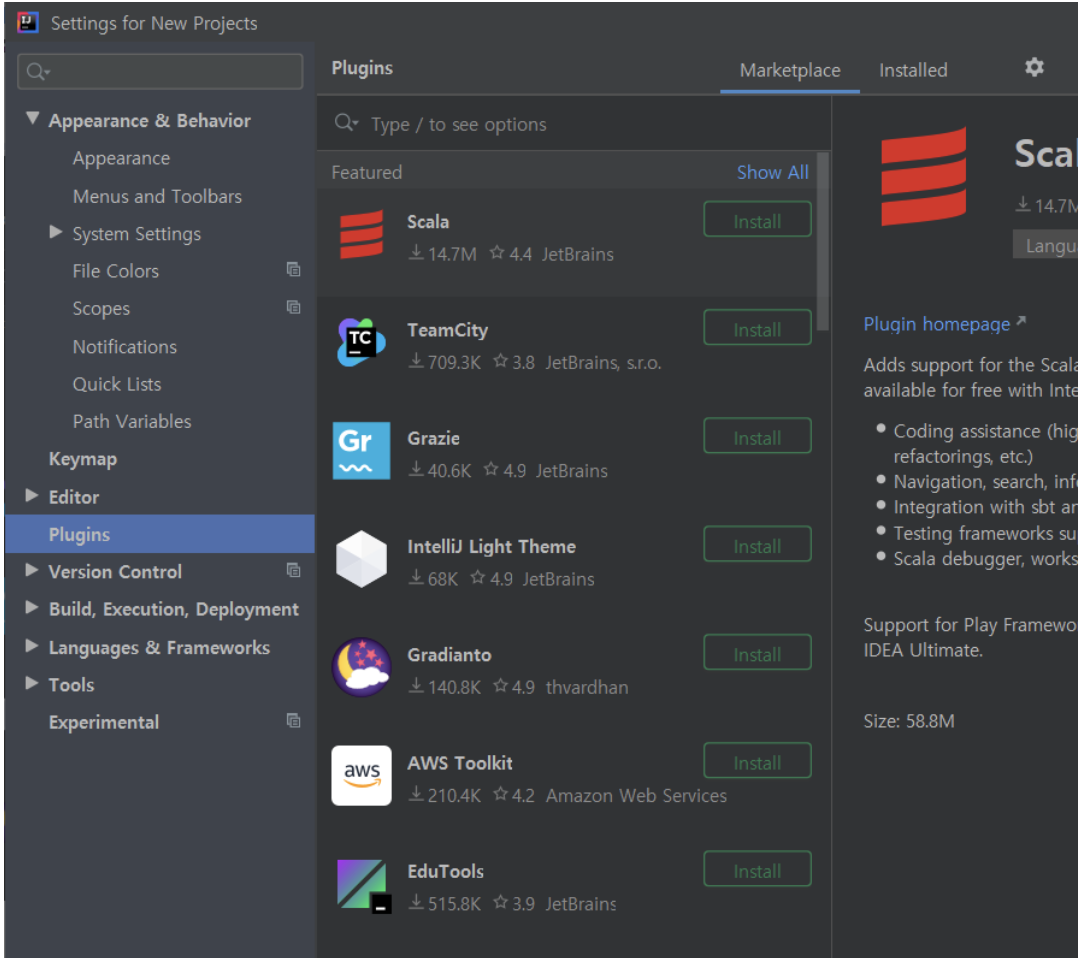Image resolution: width=1078 pixels, height=958 pixels.
Task: Open File Colors settings
Action: [x=116, y=271]
